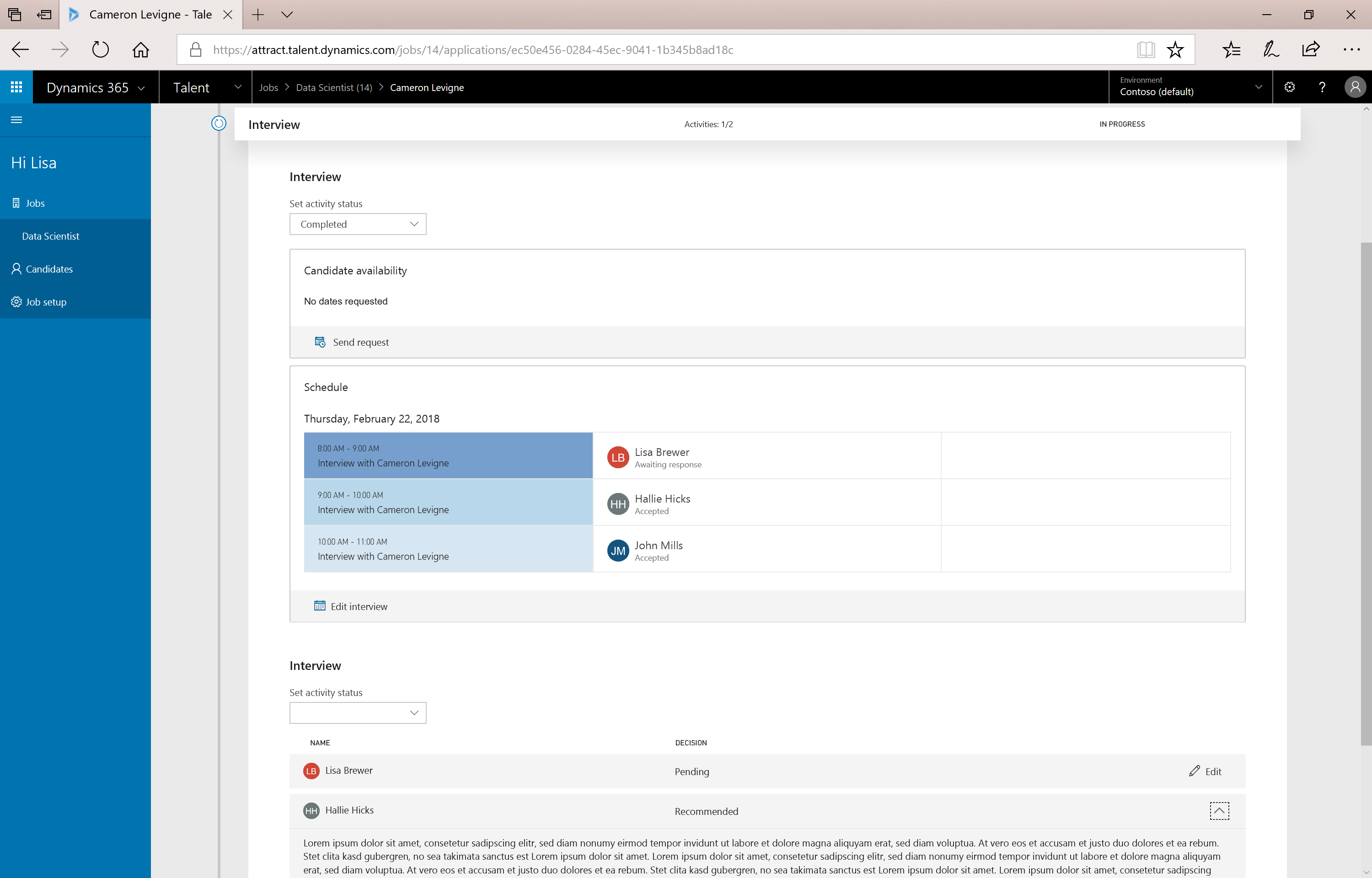Click the hamburger menu in the sidebar
The image size is (1372, 878).
(16, 120)
